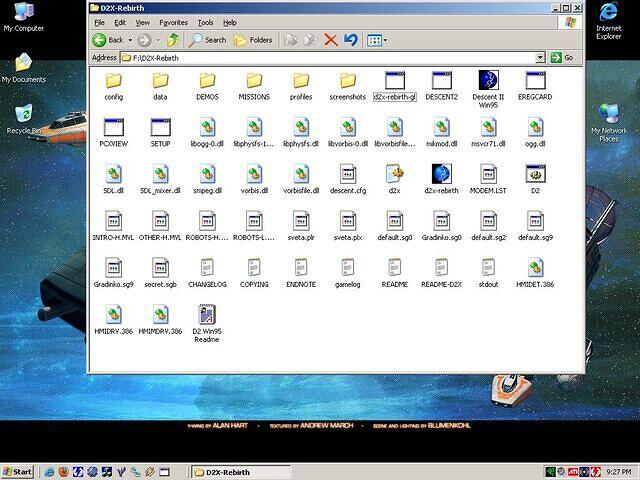Toggle the Folders pane button
The height and width of the screenshot is (480, 640).
coord(253,40)
